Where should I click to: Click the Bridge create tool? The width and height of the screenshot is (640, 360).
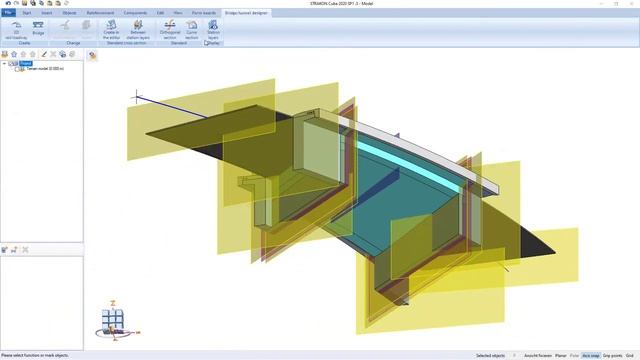tap(38, 29)
